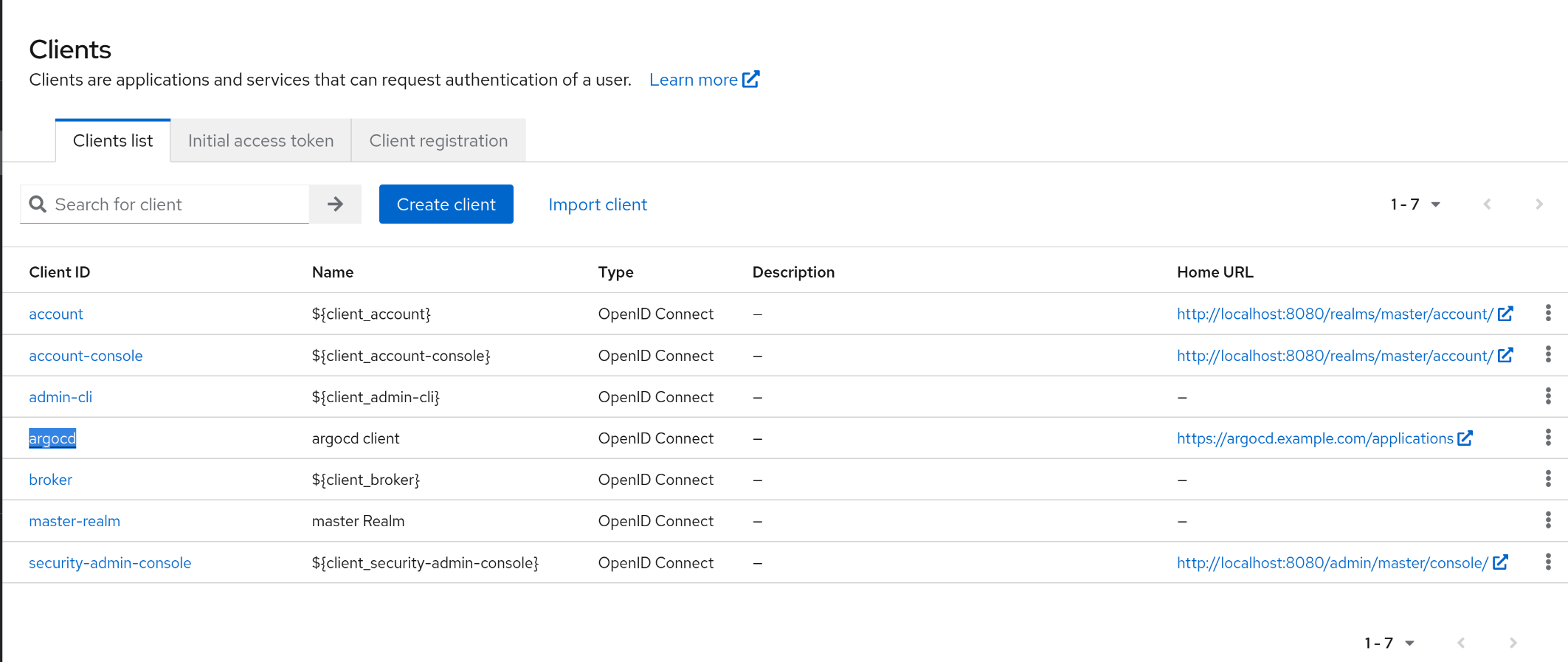Expand the top 1 - 7 pagination dropdown
Image resolution: width=1568 pixels, height=662 pixels.
[1415, 204]
